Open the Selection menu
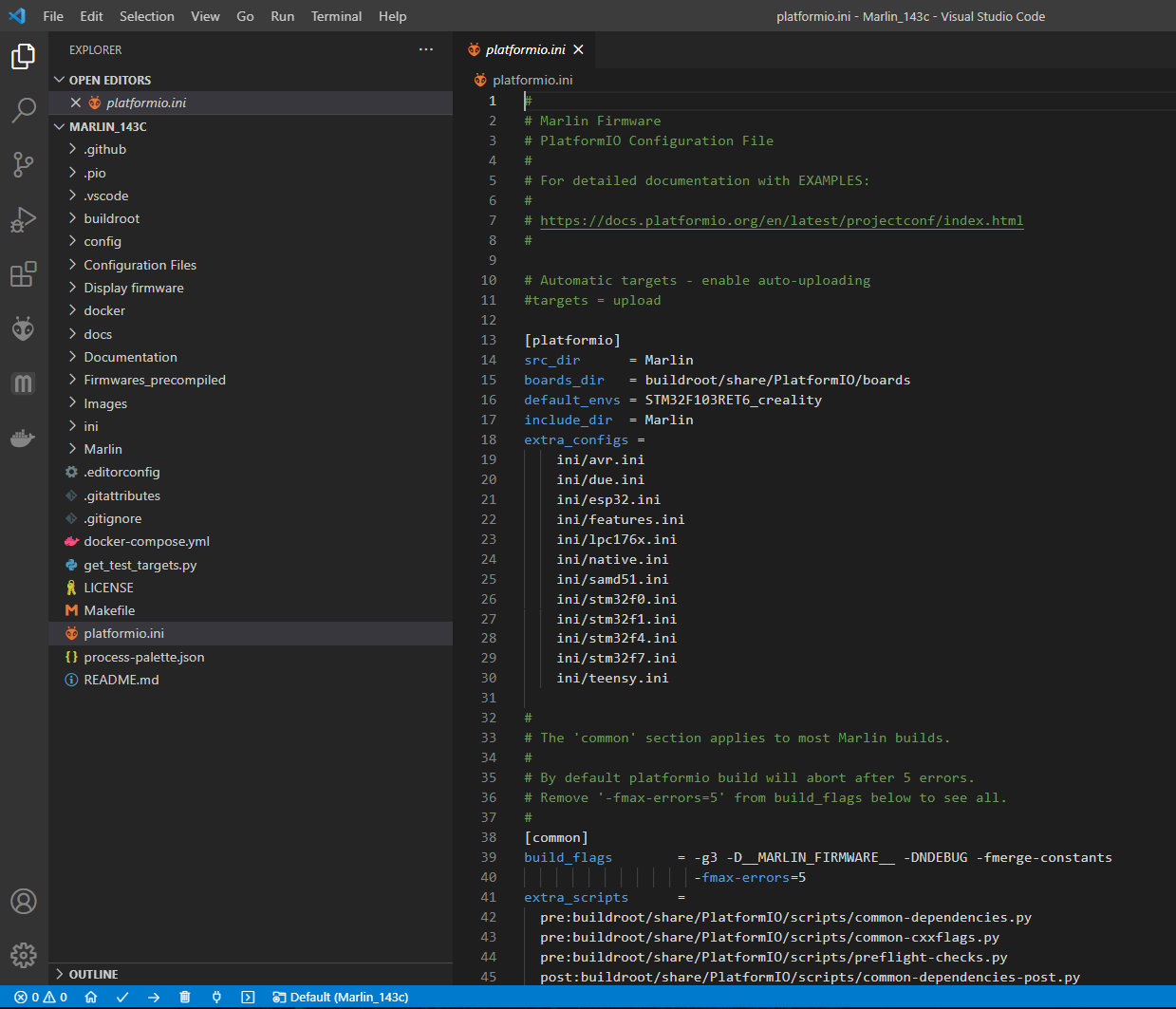The image size is (1176, 1009). point(146,16)
